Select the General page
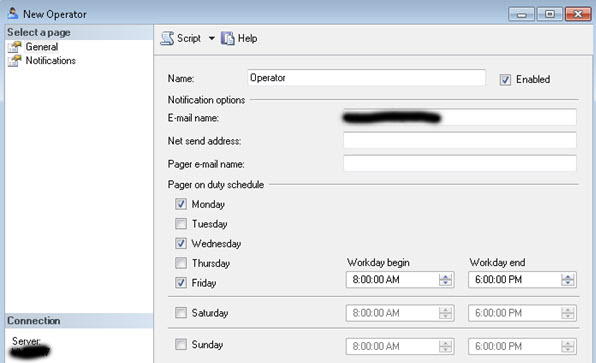 (x=41, y=47)
